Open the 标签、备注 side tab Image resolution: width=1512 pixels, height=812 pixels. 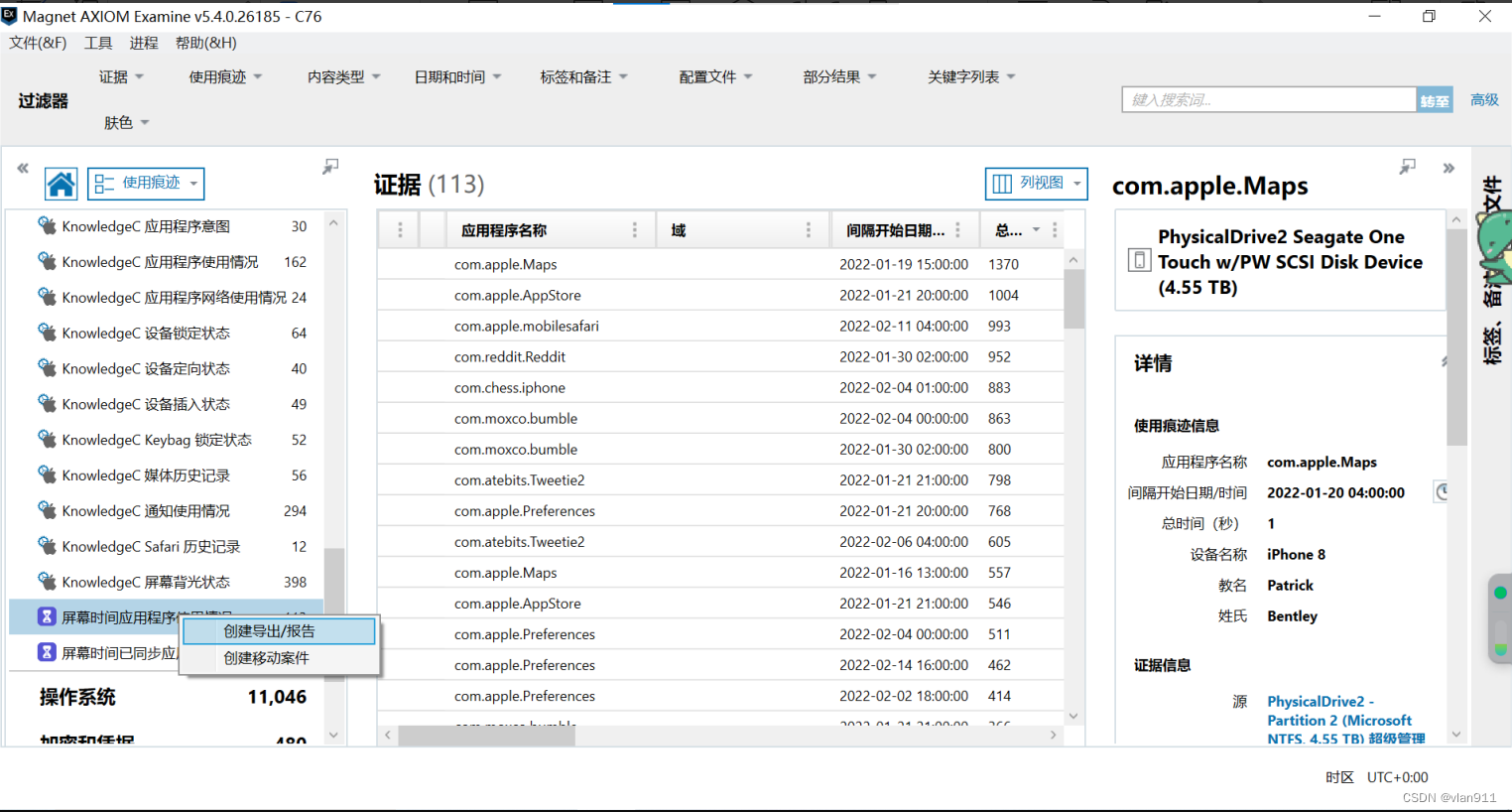1492,270
